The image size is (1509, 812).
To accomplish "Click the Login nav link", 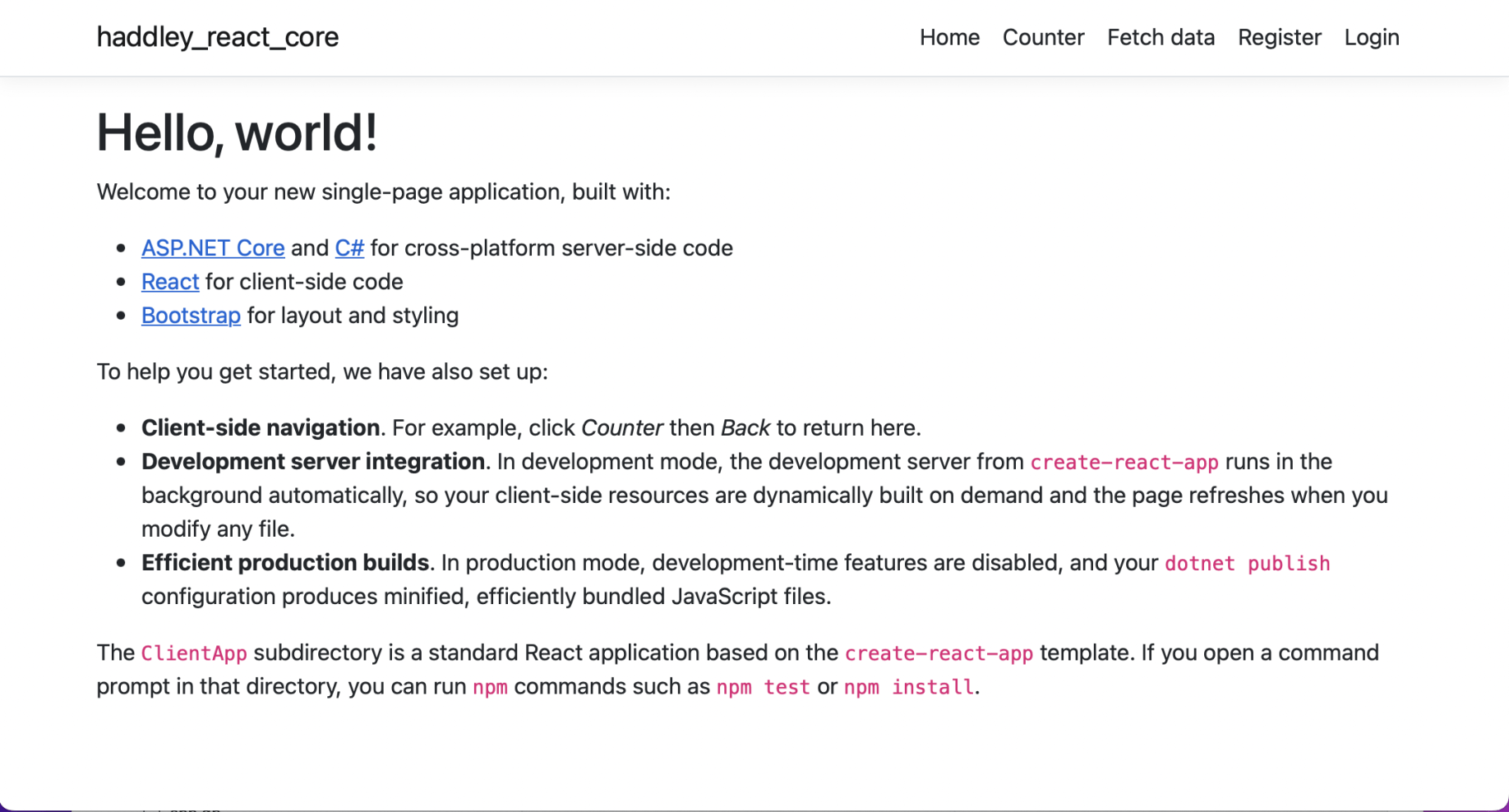I will tap(1371, 37).
